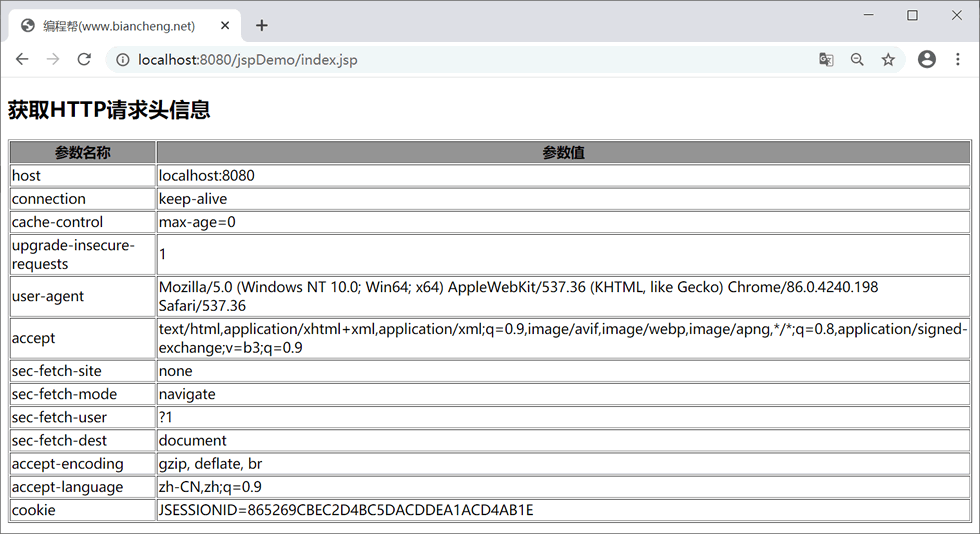Click the browser back arrow
This screenshot has width=980, height=534.
point(22,60)
